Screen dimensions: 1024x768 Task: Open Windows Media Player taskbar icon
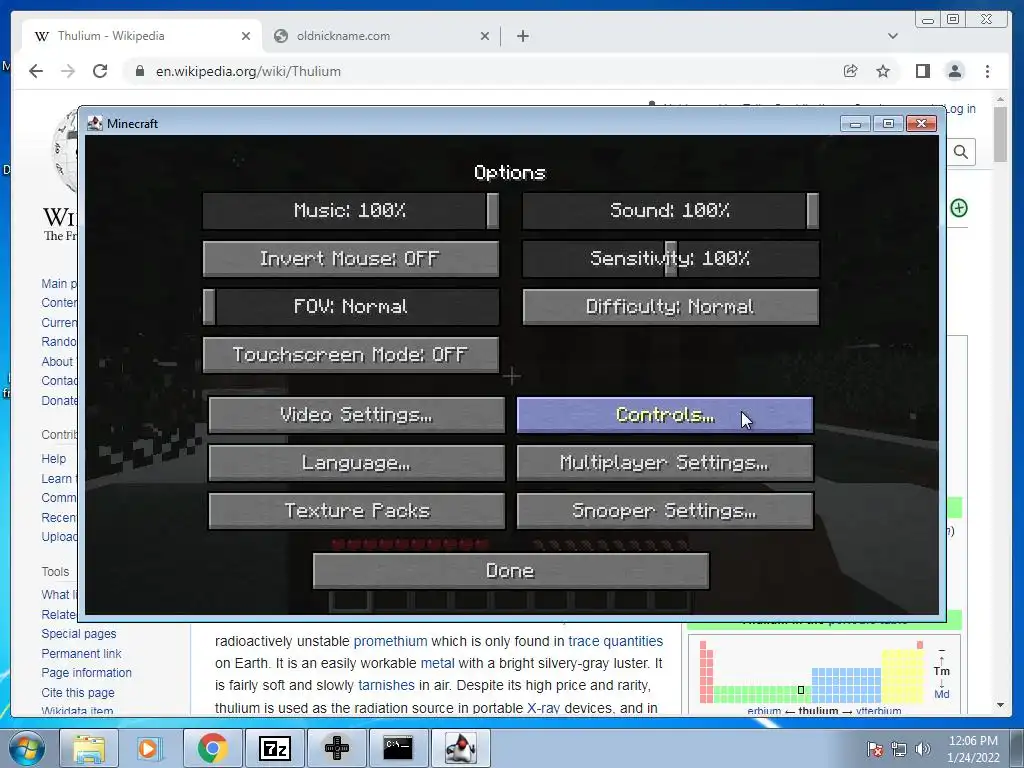[148, 748]
